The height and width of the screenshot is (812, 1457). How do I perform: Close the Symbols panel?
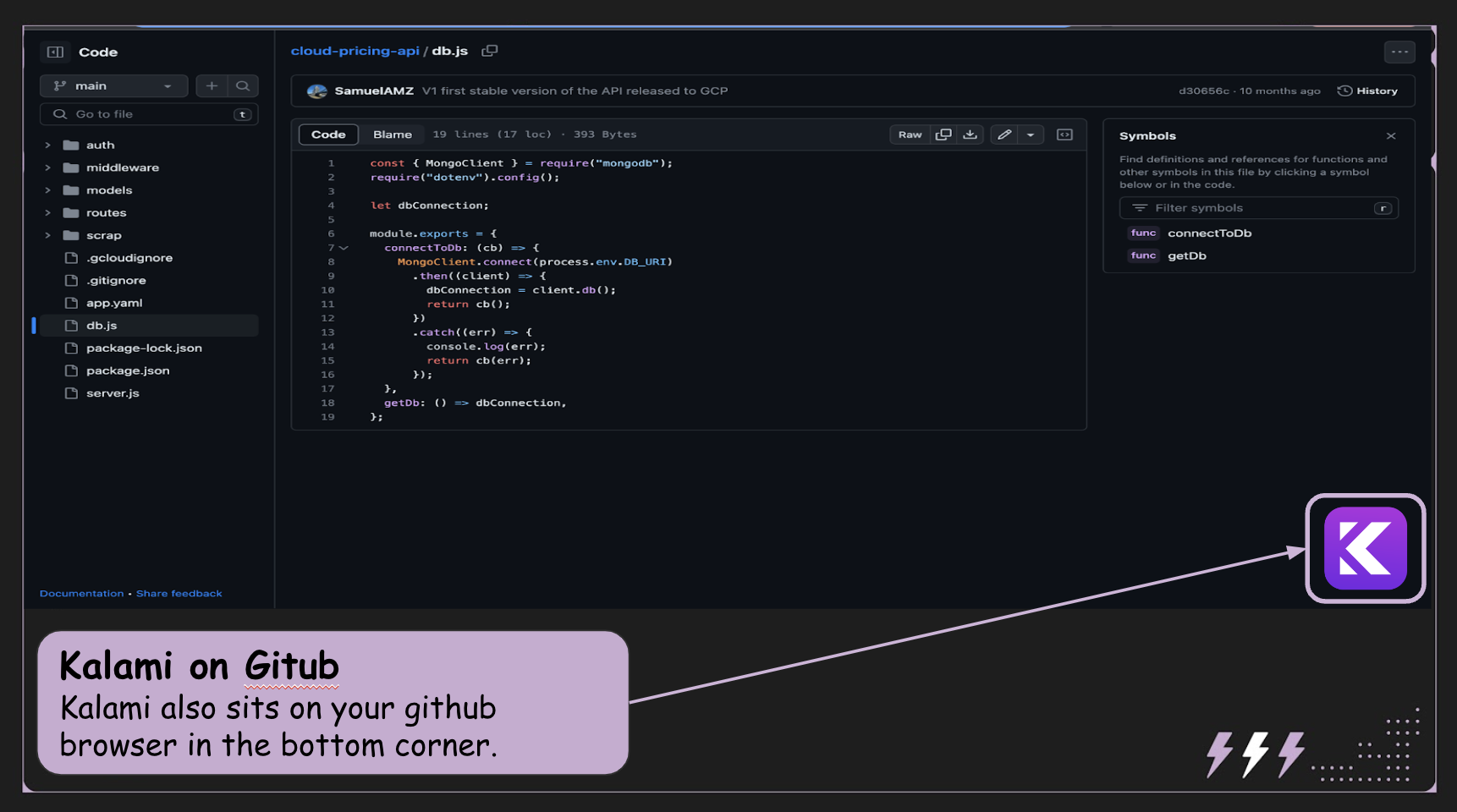(x=1391, y=135)
